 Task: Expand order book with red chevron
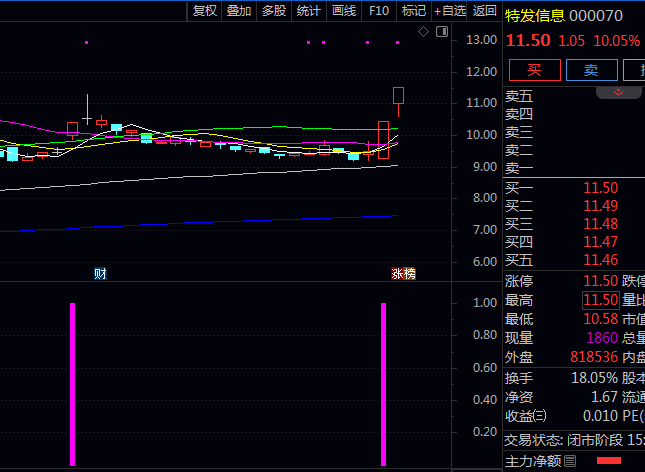[x=618, y=93]
